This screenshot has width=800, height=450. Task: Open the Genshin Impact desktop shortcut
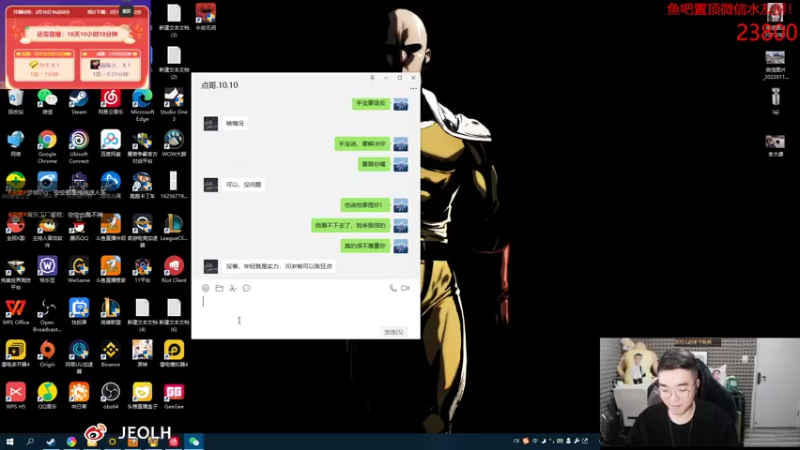click(x=142, y=354)
